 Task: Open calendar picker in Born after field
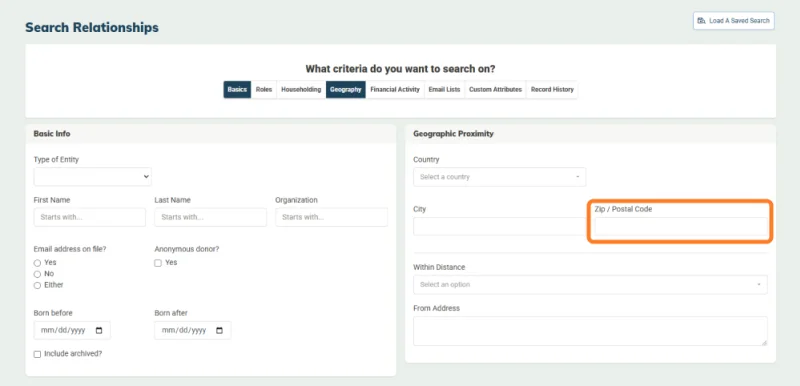(x=219, y=330)
